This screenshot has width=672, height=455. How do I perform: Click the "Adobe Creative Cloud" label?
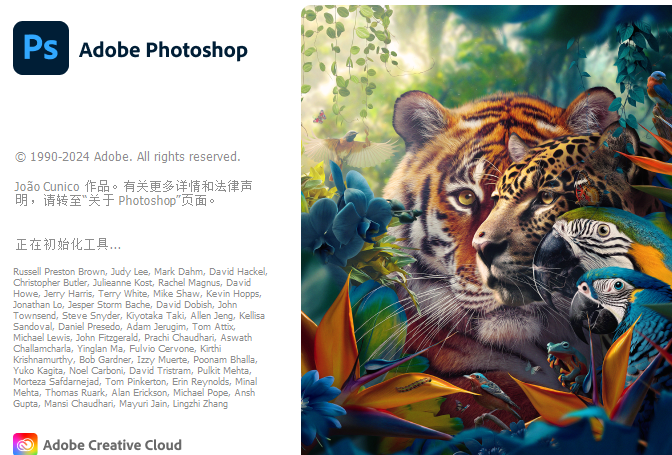point(112,445)
